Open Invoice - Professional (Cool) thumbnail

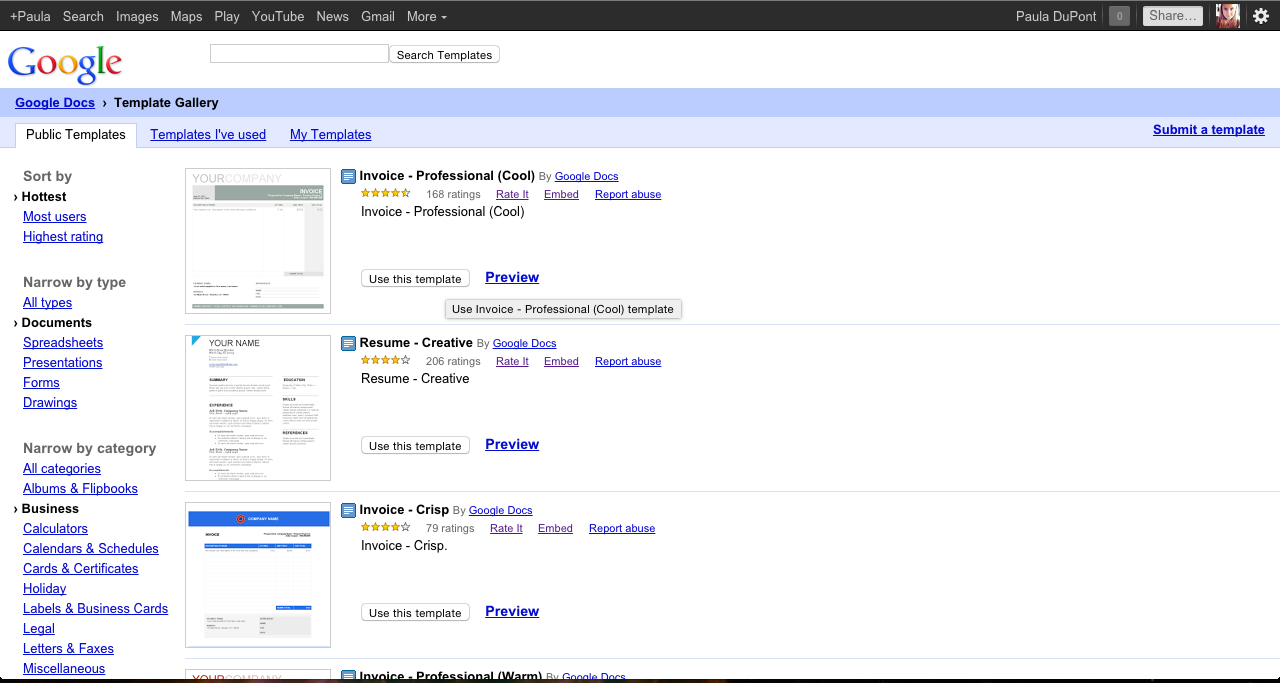pyautogui.click(x=258, y=241)
